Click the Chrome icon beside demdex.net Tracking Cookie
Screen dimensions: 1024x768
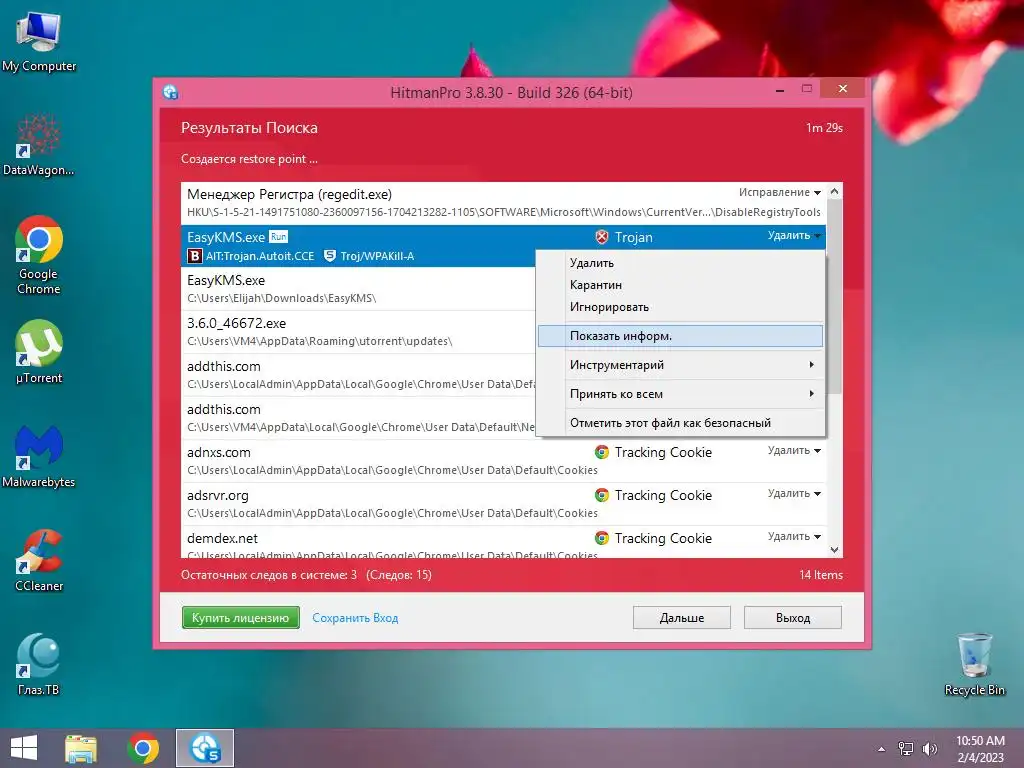tap(601, 538)
